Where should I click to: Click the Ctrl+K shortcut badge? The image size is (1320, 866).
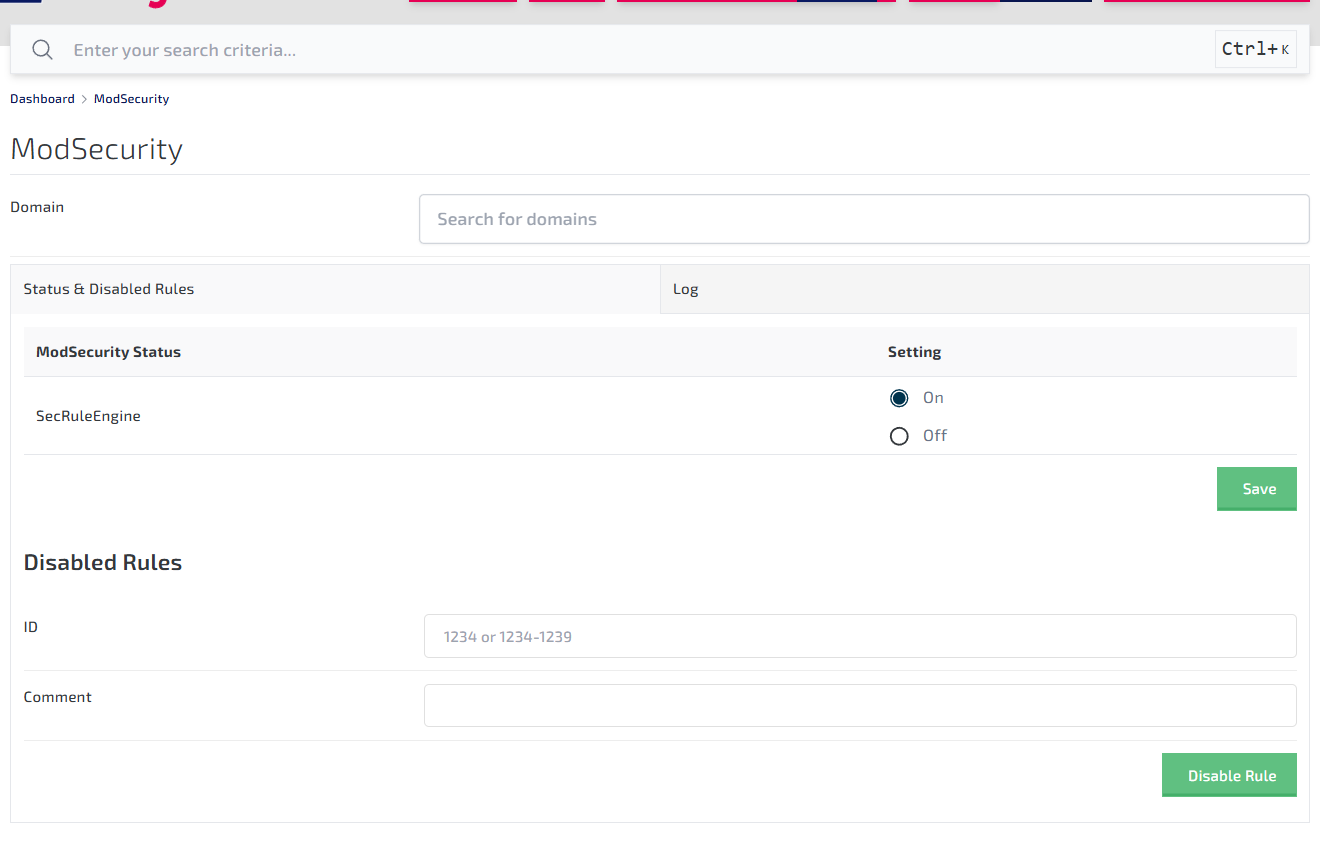tap(1256, 49)
